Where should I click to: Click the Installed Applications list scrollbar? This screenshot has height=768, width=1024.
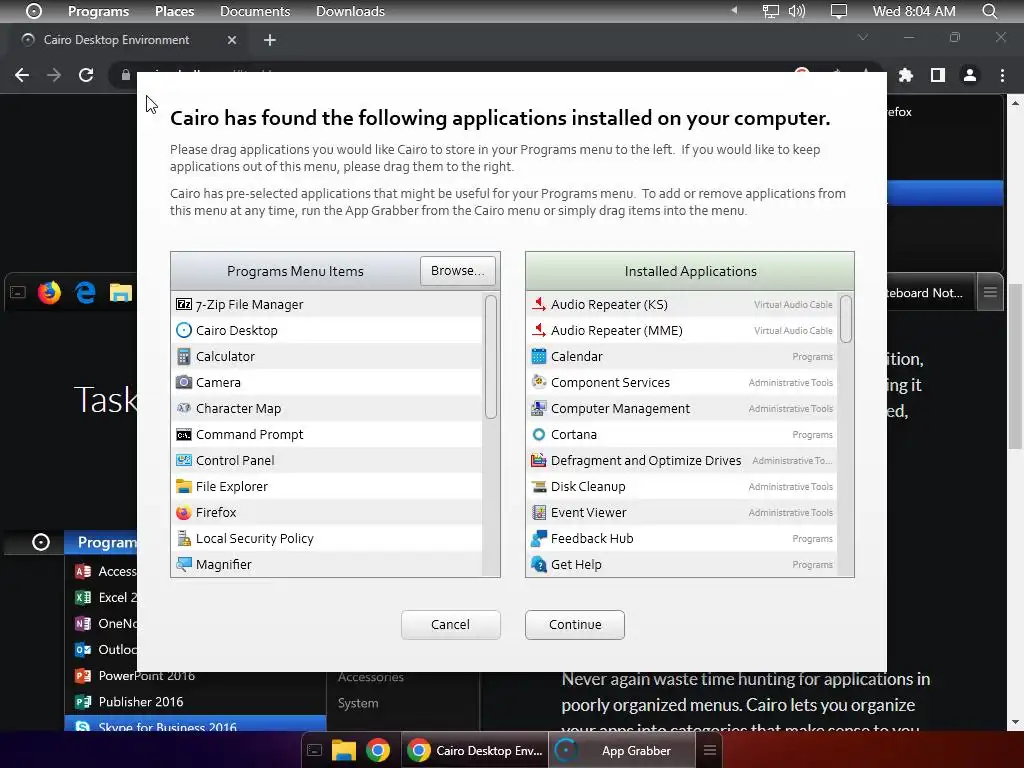[846, 319]
